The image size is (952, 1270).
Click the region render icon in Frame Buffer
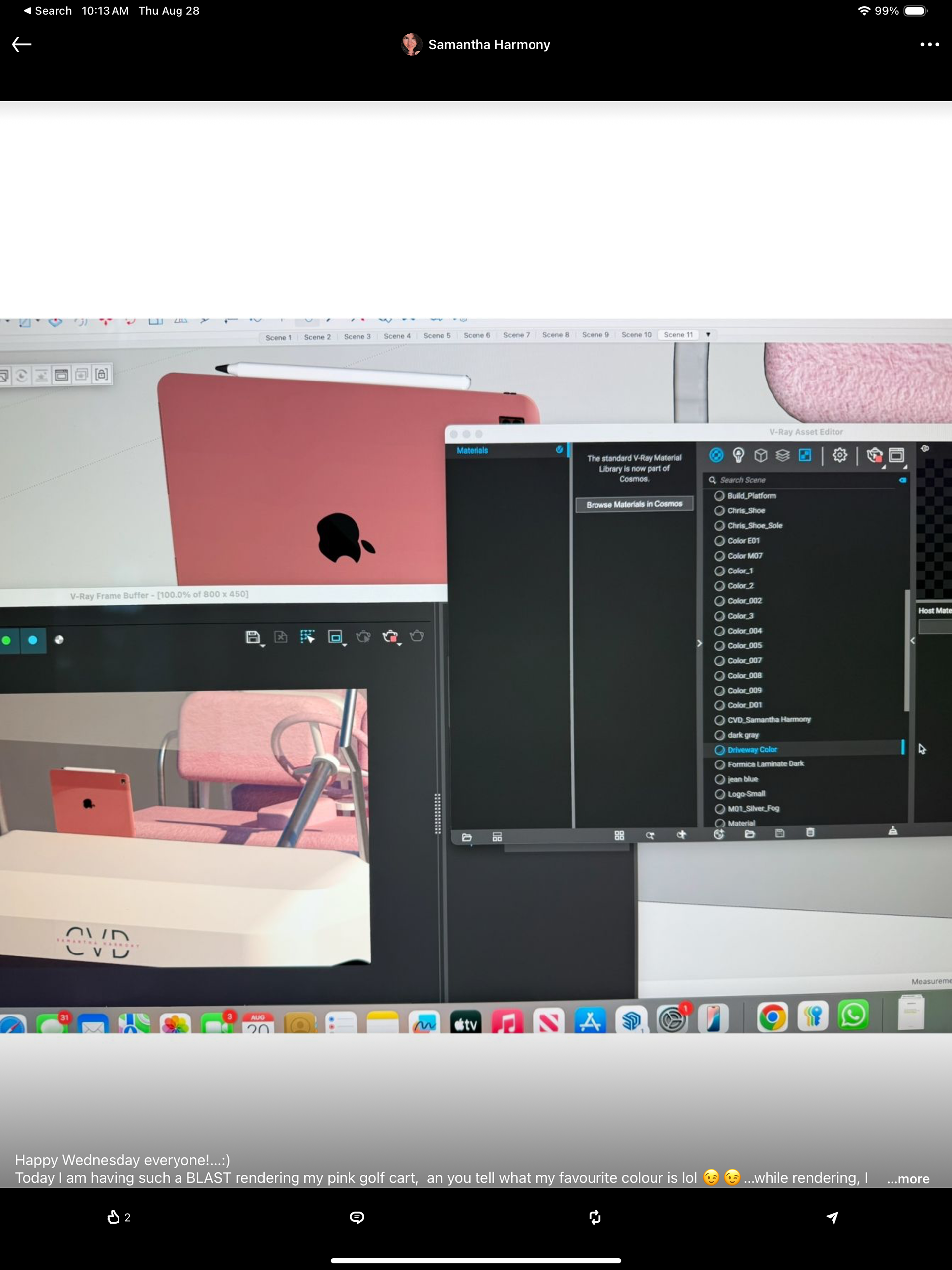point(335,636)
